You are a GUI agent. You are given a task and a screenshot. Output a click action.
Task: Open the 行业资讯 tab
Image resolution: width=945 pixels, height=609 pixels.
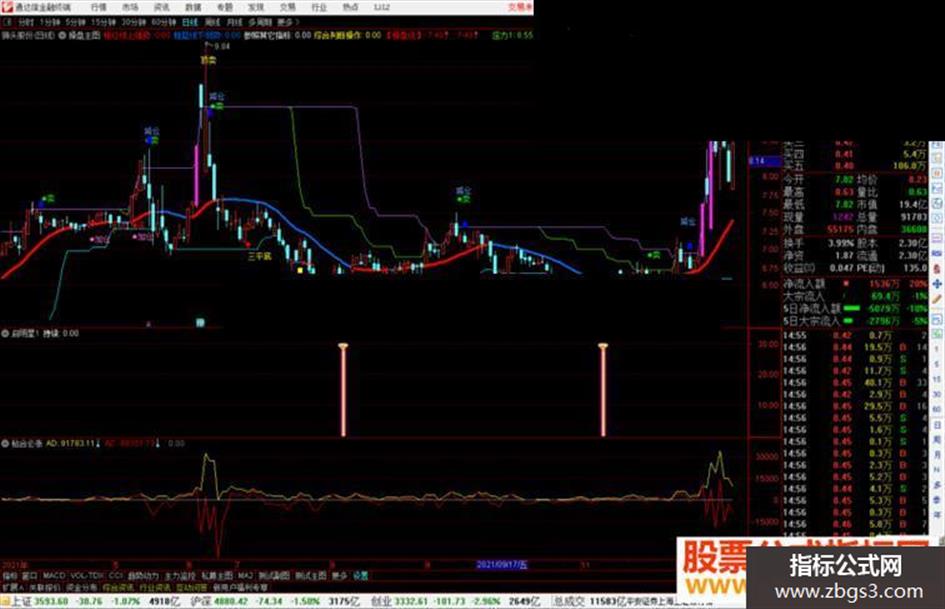pyautogui.click(x=155, y=587)
